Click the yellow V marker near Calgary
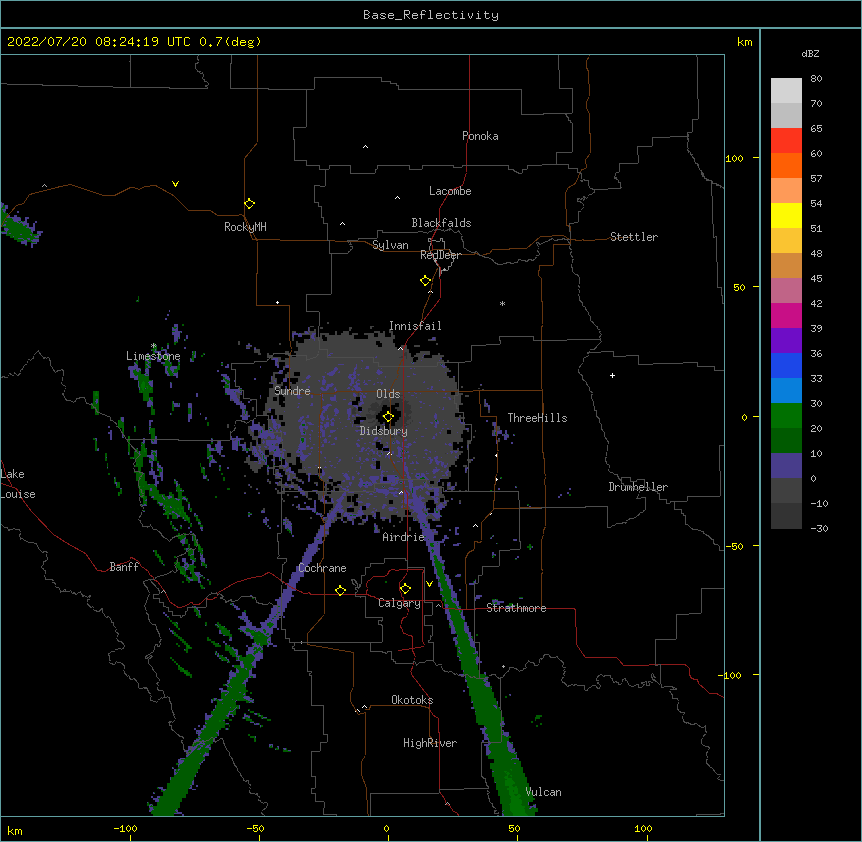 tap(429, 584)
